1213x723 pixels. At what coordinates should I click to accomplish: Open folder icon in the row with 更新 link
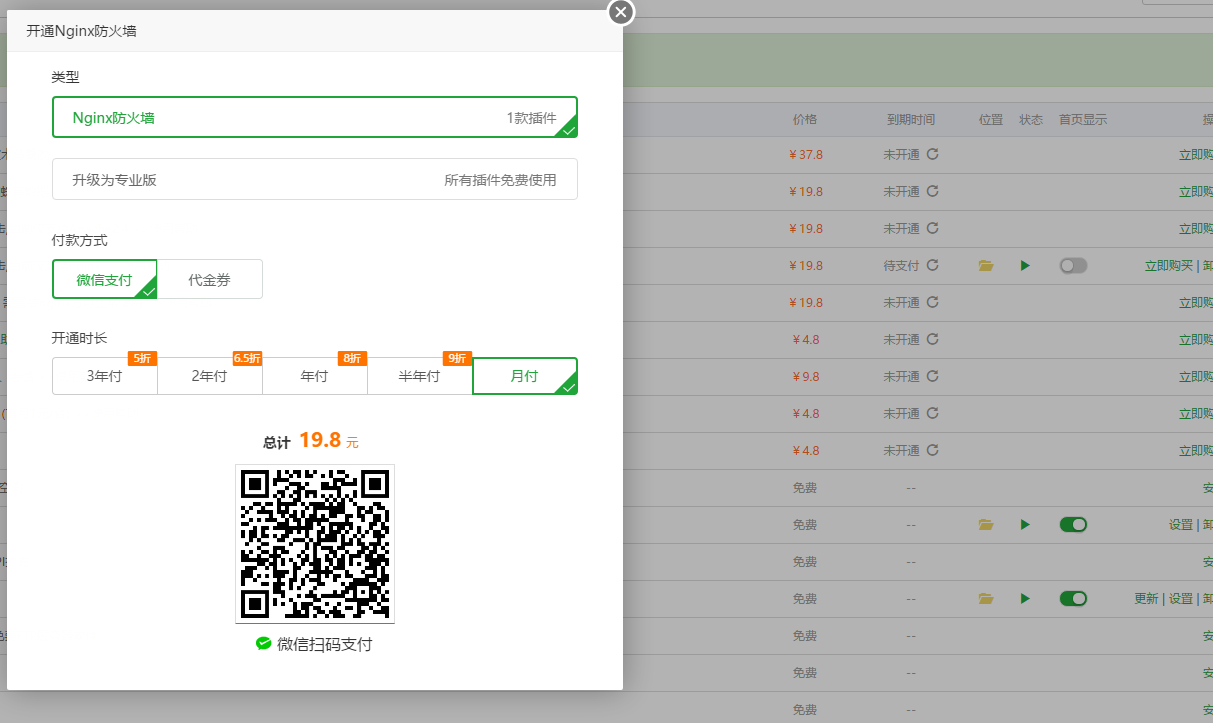coord(986,598)
